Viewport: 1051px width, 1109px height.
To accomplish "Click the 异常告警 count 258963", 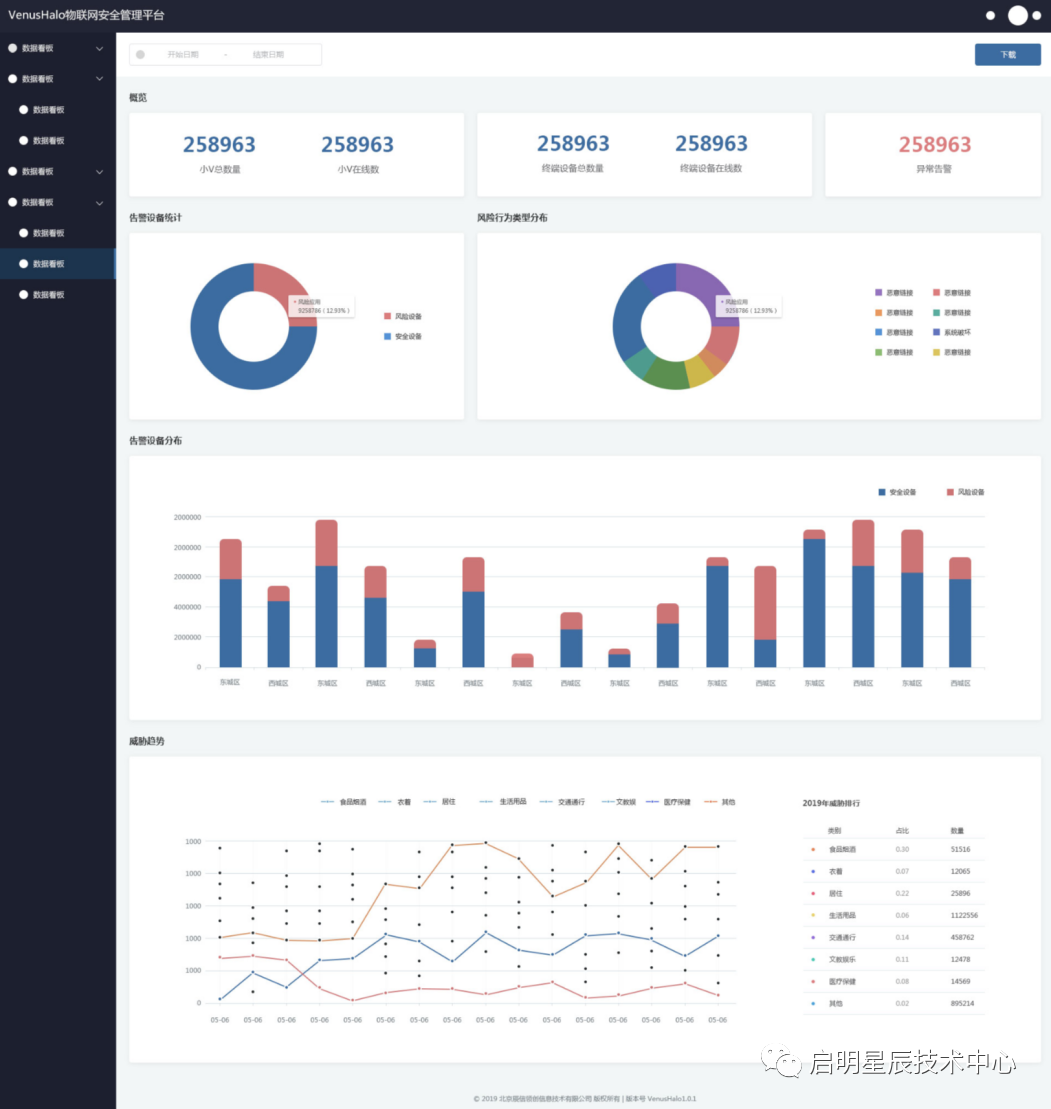I will (934, 145).
